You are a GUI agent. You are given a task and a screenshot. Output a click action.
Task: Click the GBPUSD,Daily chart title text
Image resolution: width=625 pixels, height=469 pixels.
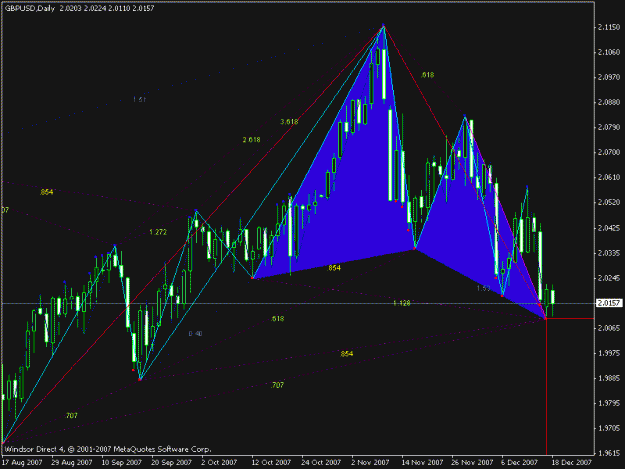pyautogui.click(x=29, y=8)
